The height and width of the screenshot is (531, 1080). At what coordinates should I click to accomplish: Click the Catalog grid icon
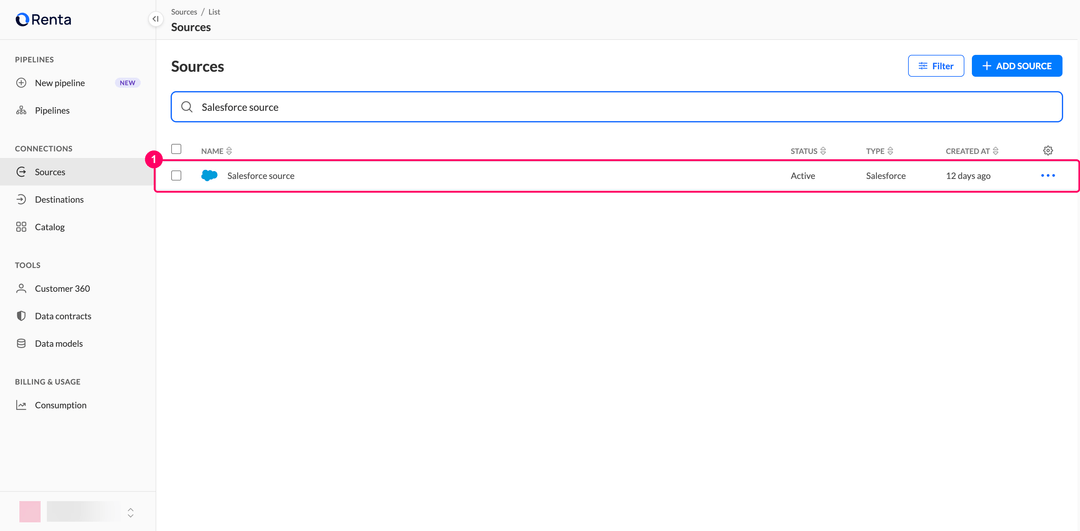pyautogui.click(x=21, y=227)
